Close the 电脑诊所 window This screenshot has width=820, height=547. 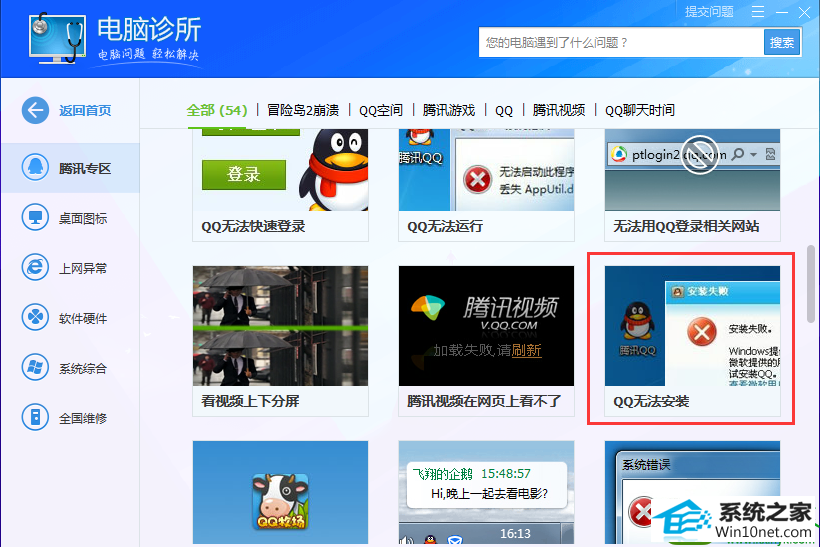point(804,12)
